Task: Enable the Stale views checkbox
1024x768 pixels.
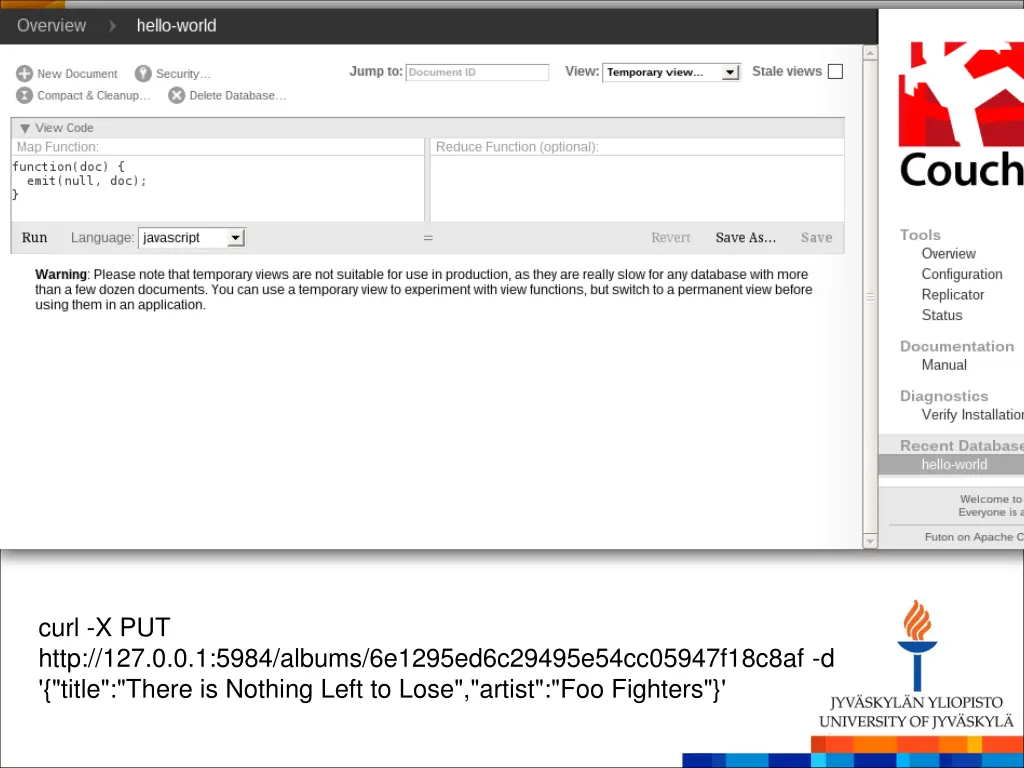Action: tap(835, 71)
